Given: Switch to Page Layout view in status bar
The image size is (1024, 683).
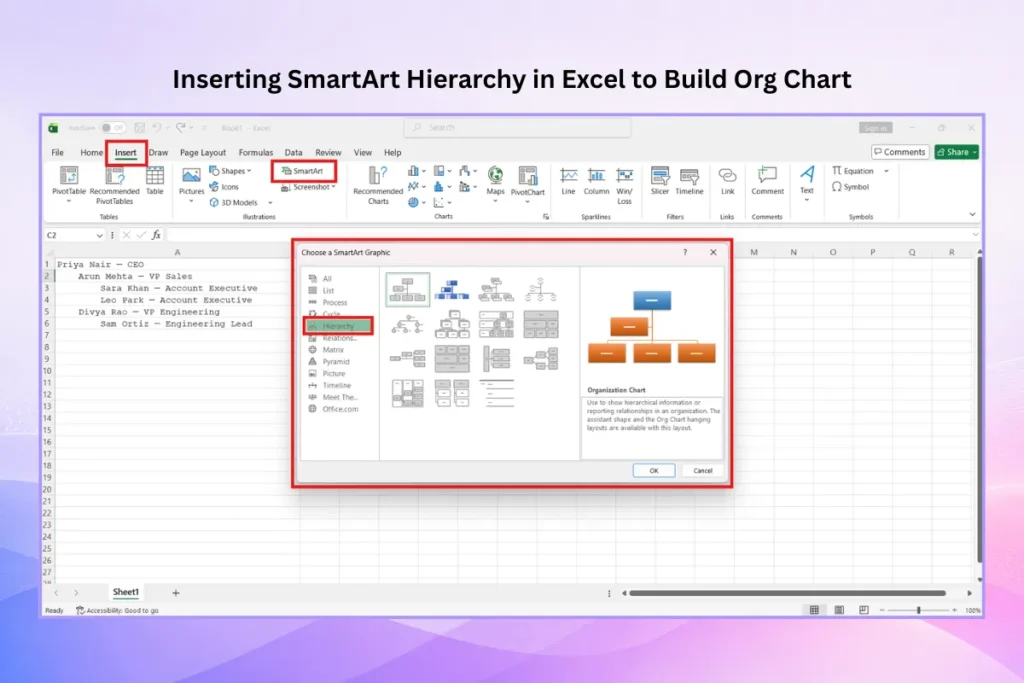Looking at the screenshot, I should tap(839, 610).
